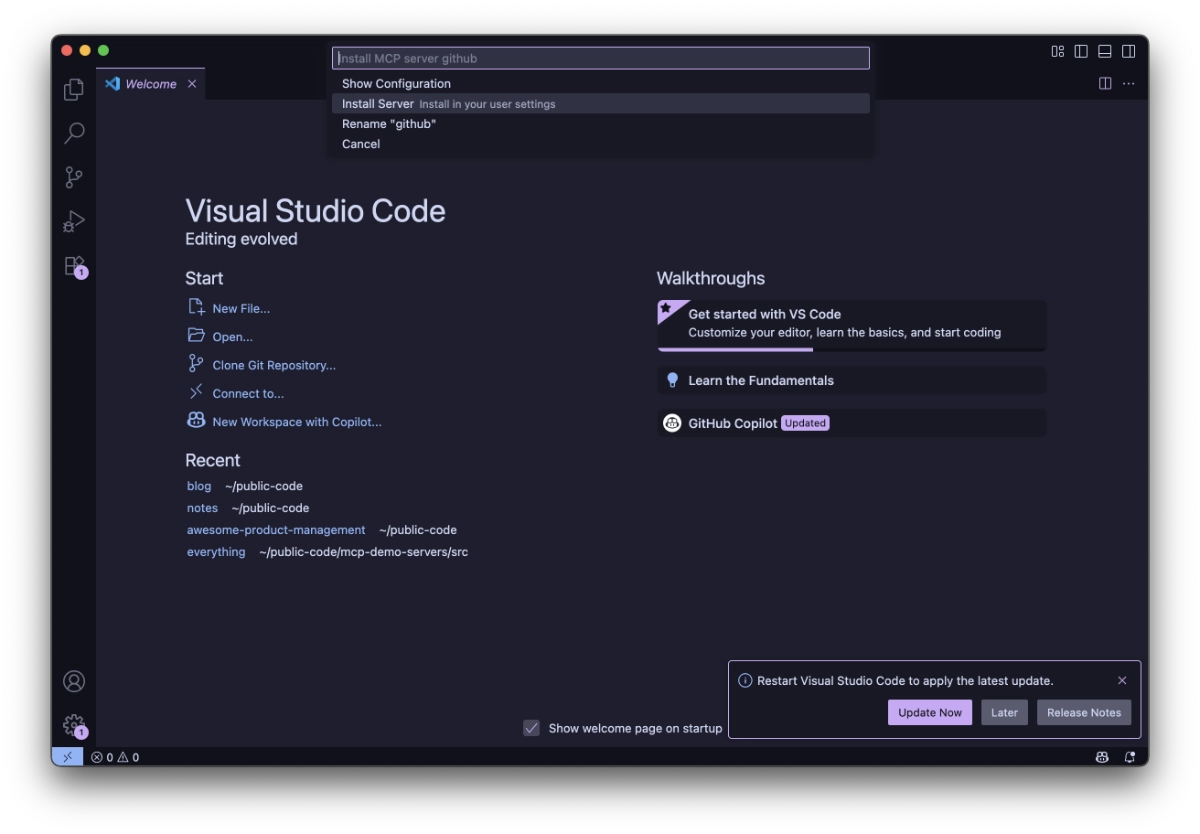The height and width of the screenshot is (834, 1200).
Task: Open the Manage gear icon
Action: coord(74,725)
